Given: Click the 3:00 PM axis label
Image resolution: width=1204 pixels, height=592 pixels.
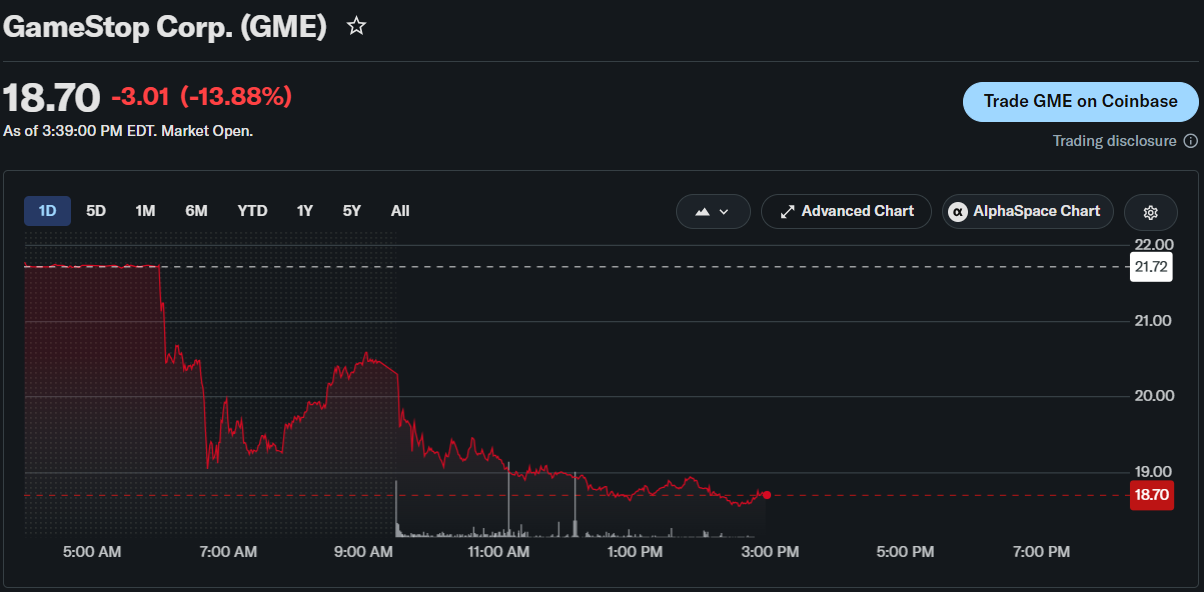Looking at the screenshot, I should click(769, 552).
